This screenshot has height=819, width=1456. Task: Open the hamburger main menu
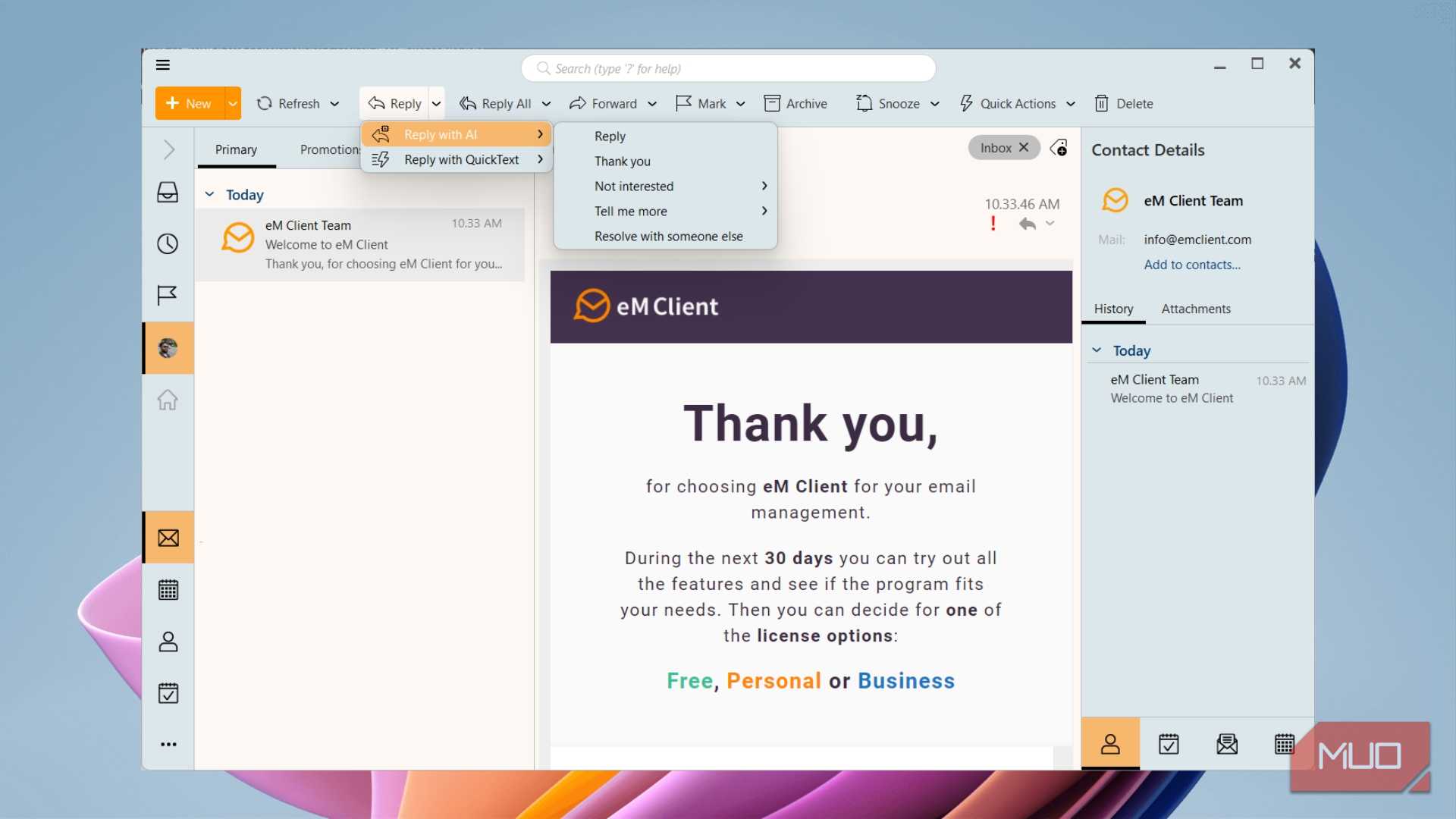tap(162, 64)
